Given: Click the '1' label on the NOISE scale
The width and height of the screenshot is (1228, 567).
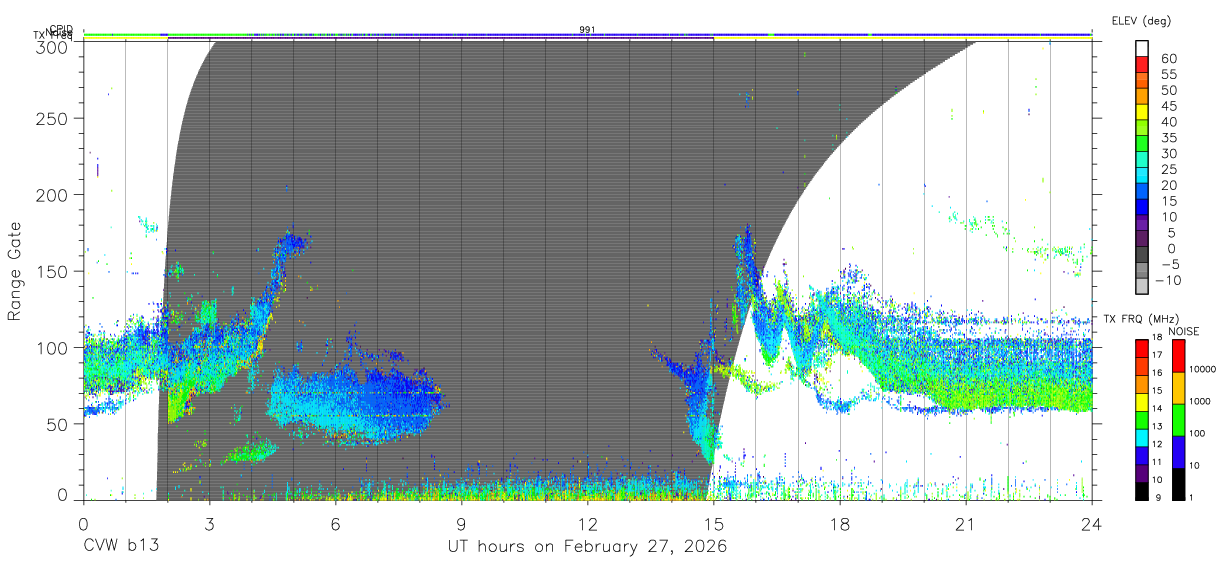Looking at the screenshot, I should pyautogui.click(x=1189, y=497).
